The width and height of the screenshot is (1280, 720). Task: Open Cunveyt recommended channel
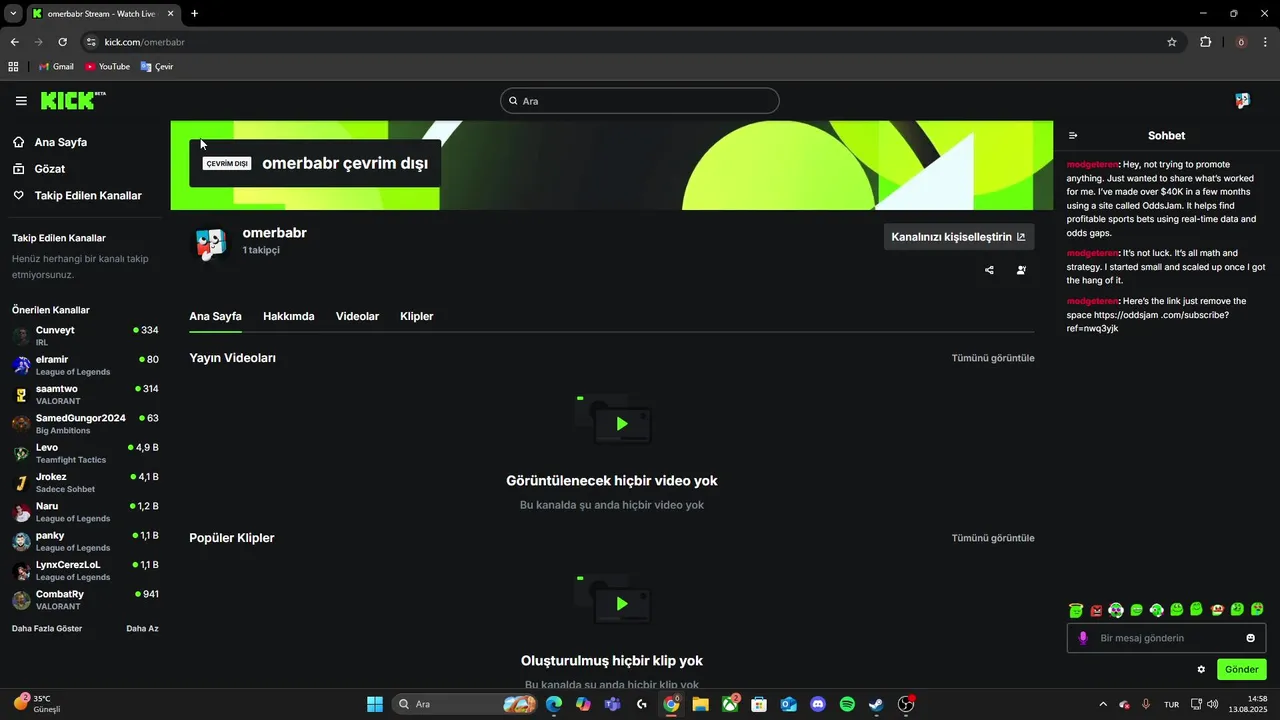pos(85,336)
